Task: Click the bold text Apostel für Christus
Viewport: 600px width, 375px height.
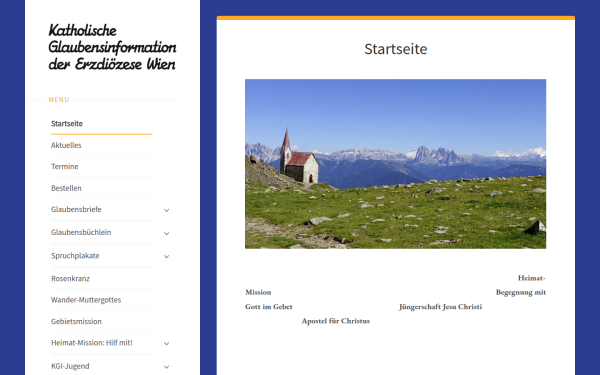Action: (336, 321)
